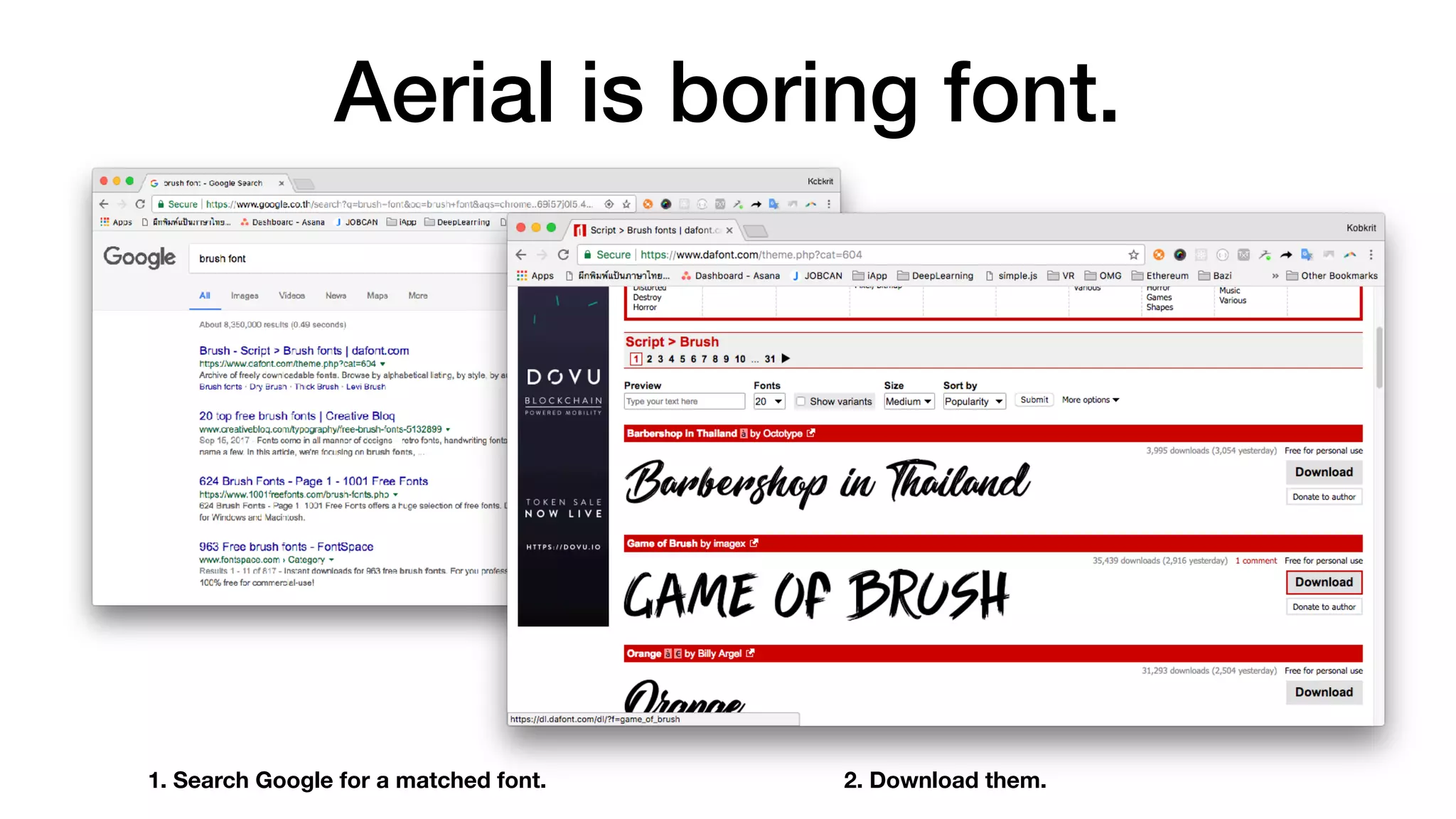
Task: Switch to News search tab
Action: tap(336, 296)
